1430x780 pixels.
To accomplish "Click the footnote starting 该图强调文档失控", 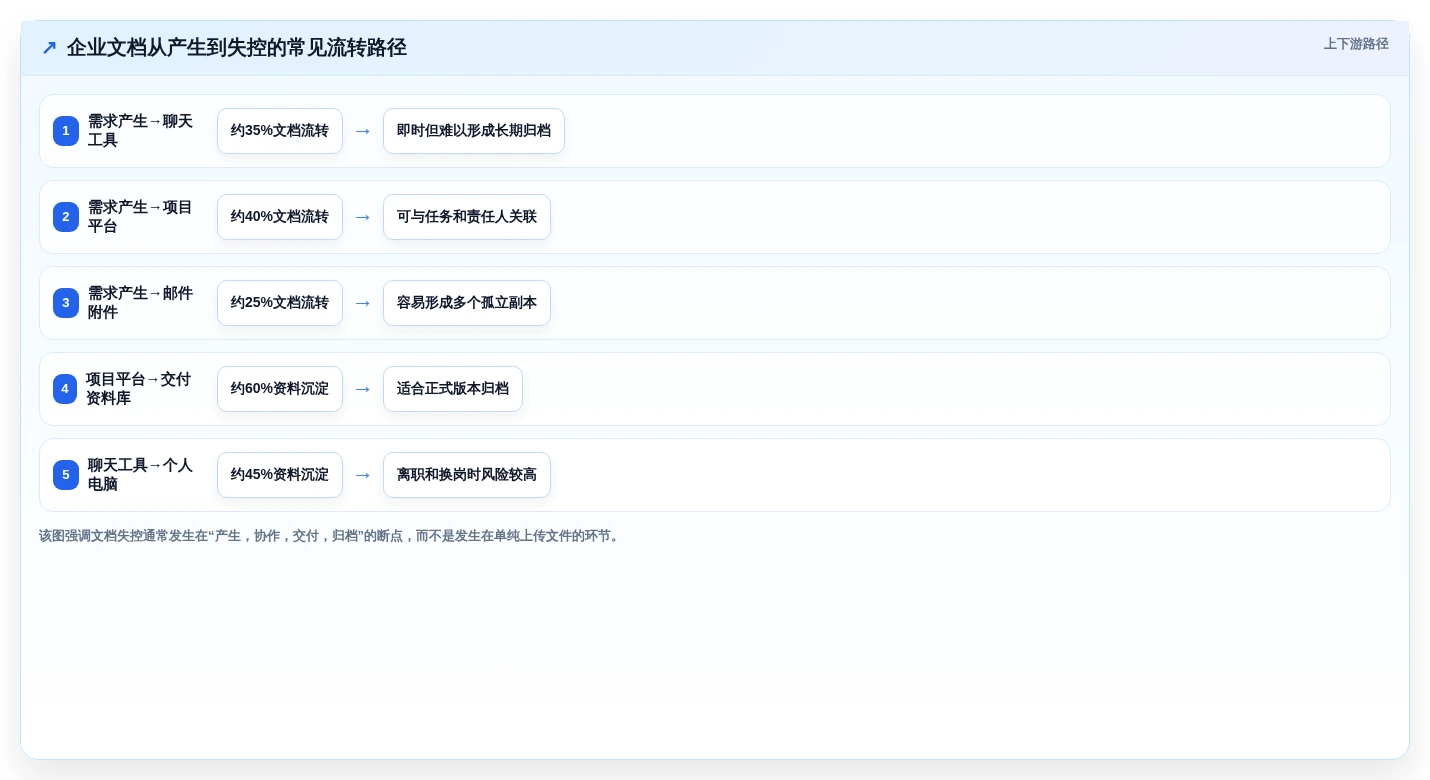I will pyautogui.click(x=331, y=536).
